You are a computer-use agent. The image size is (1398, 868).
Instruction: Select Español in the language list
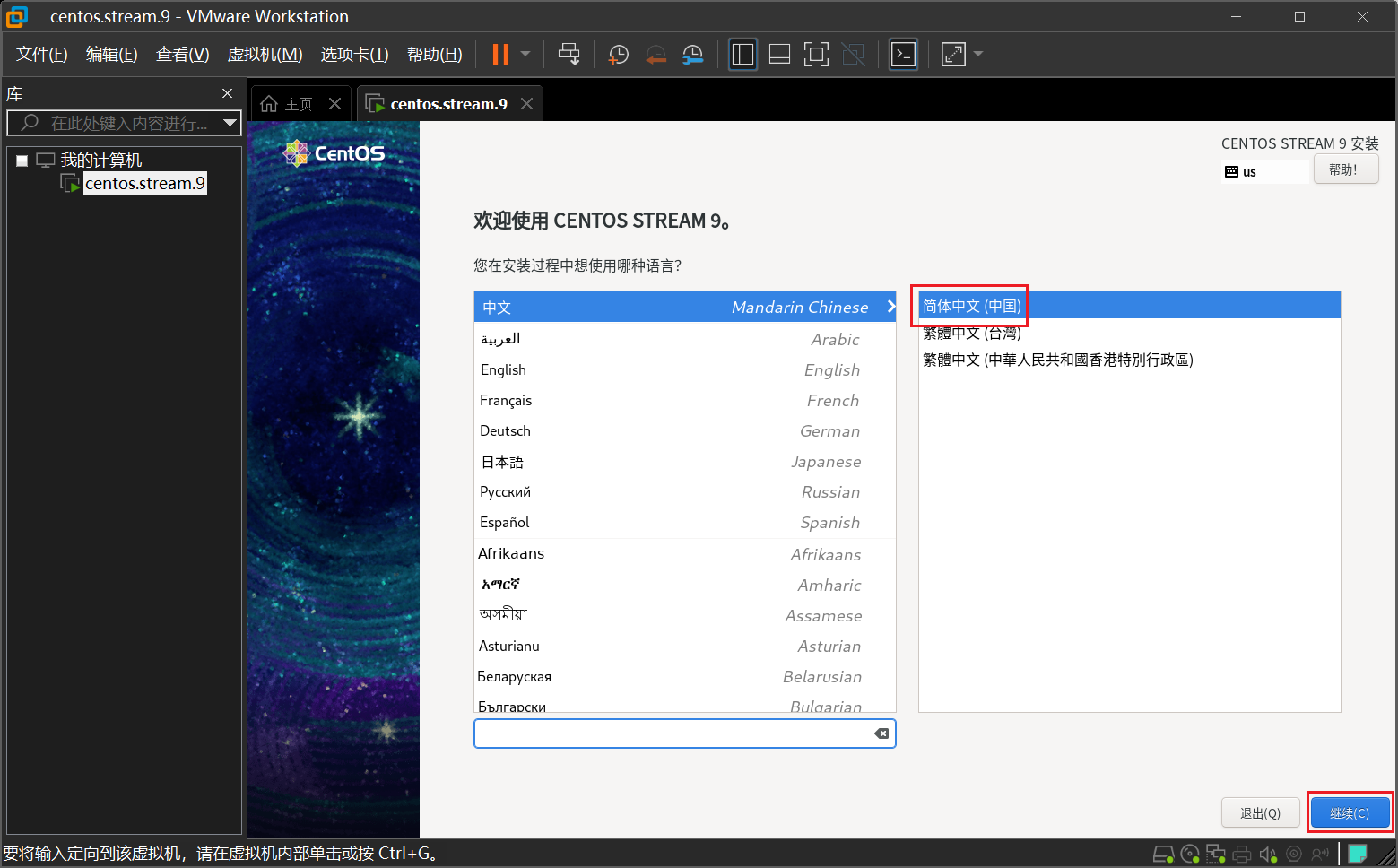tap(685, 522)
